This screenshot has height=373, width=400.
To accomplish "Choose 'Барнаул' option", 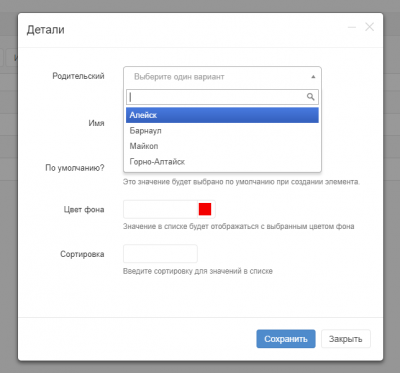I will click(222, 131).
